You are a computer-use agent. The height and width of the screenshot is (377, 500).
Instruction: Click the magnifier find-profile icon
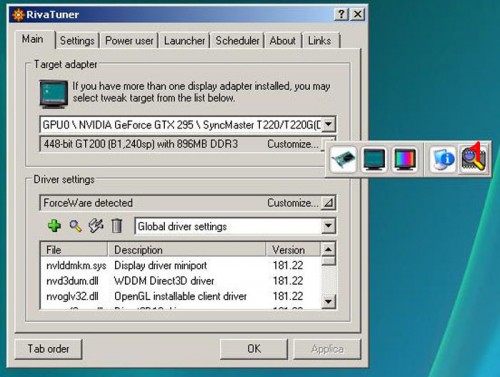coord(75,226)
